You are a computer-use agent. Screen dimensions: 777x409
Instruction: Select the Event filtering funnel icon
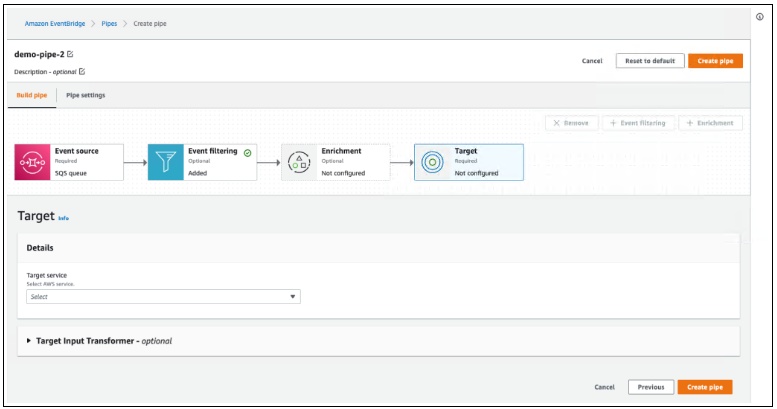click(x=166, y=162)
